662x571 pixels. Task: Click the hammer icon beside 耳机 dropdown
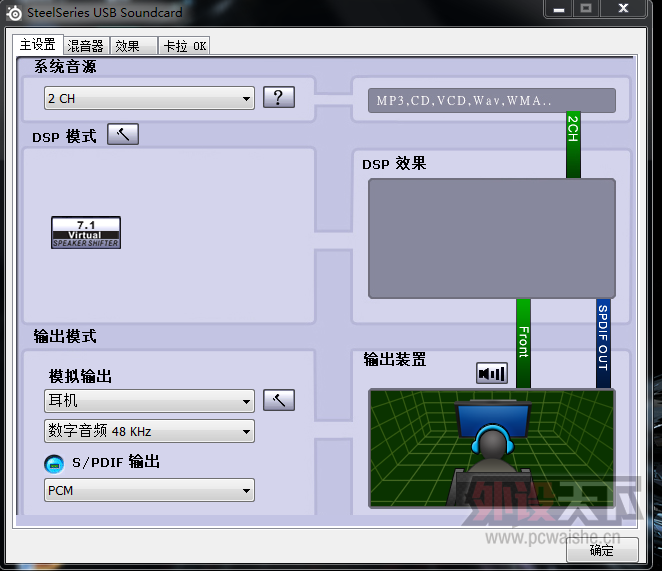279,401
